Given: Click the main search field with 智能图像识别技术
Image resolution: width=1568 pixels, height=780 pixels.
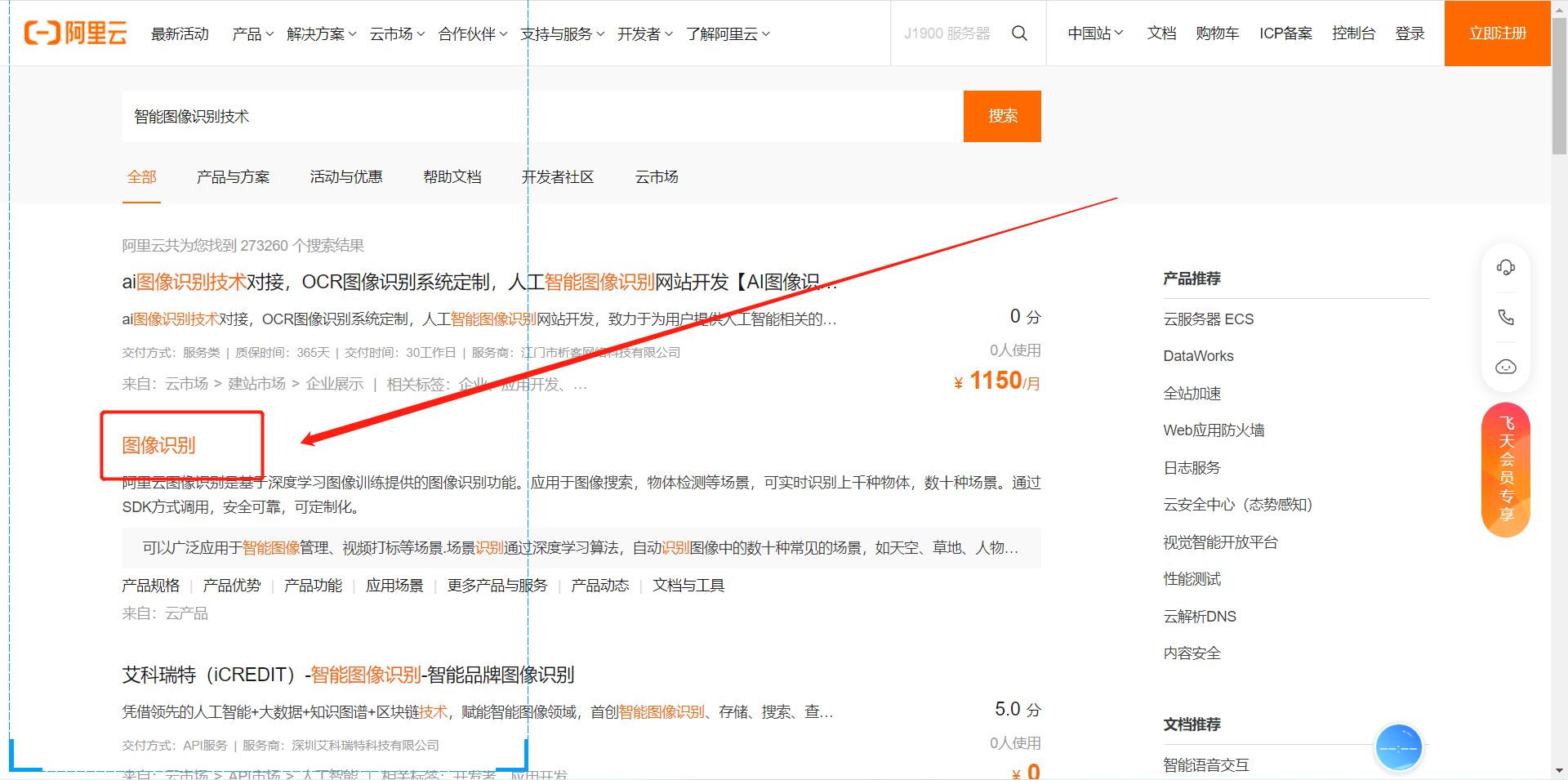Looking at the screenshot, I should click(543, 116).
